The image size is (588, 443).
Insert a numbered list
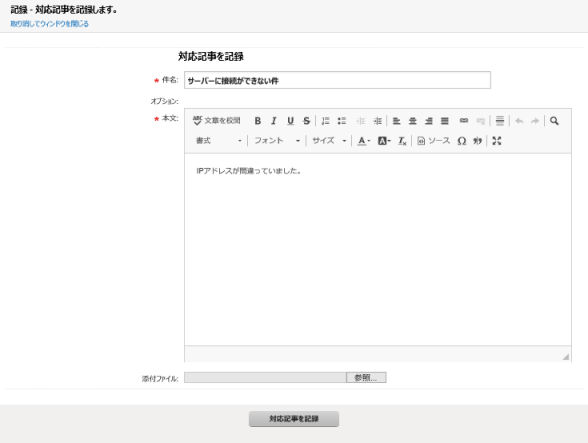(326, 121)
